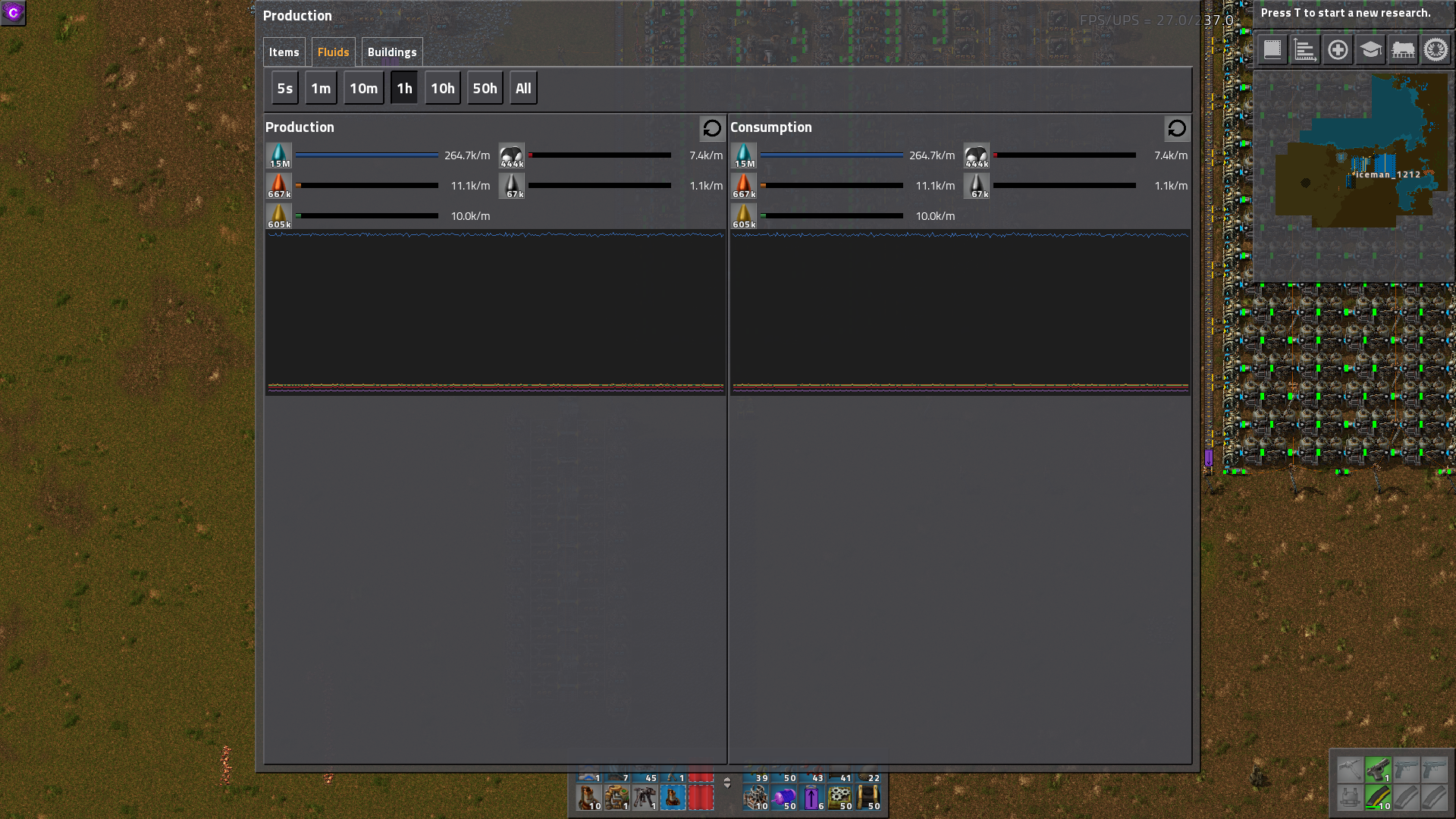Screen dimensions: 1456x819
Task: Click the circled plus bonuses icon
Action: point(1338,50)
